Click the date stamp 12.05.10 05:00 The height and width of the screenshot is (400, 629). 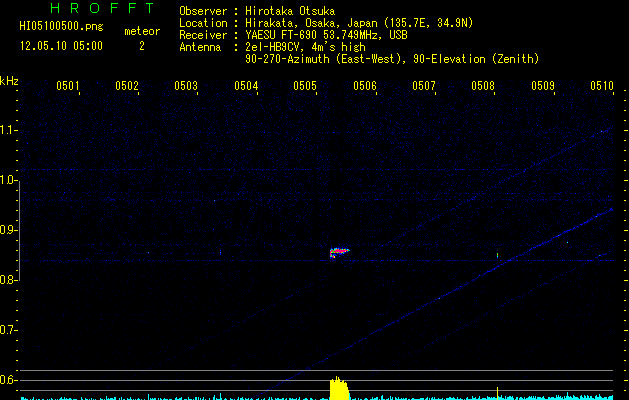pos(61,46)
